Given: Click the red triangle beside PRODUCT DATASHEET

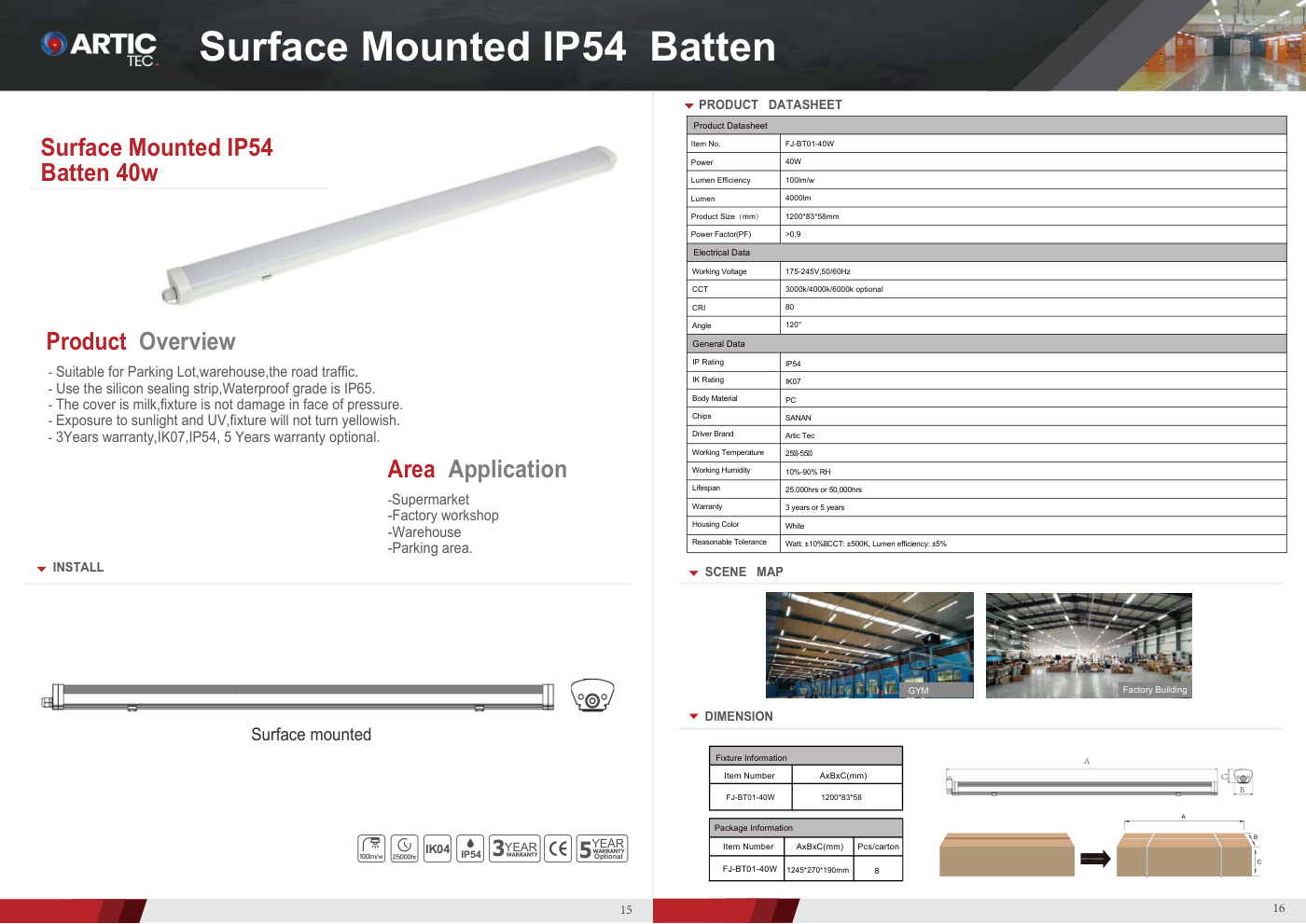Looking at the screenshot, I should coord(689,106).
